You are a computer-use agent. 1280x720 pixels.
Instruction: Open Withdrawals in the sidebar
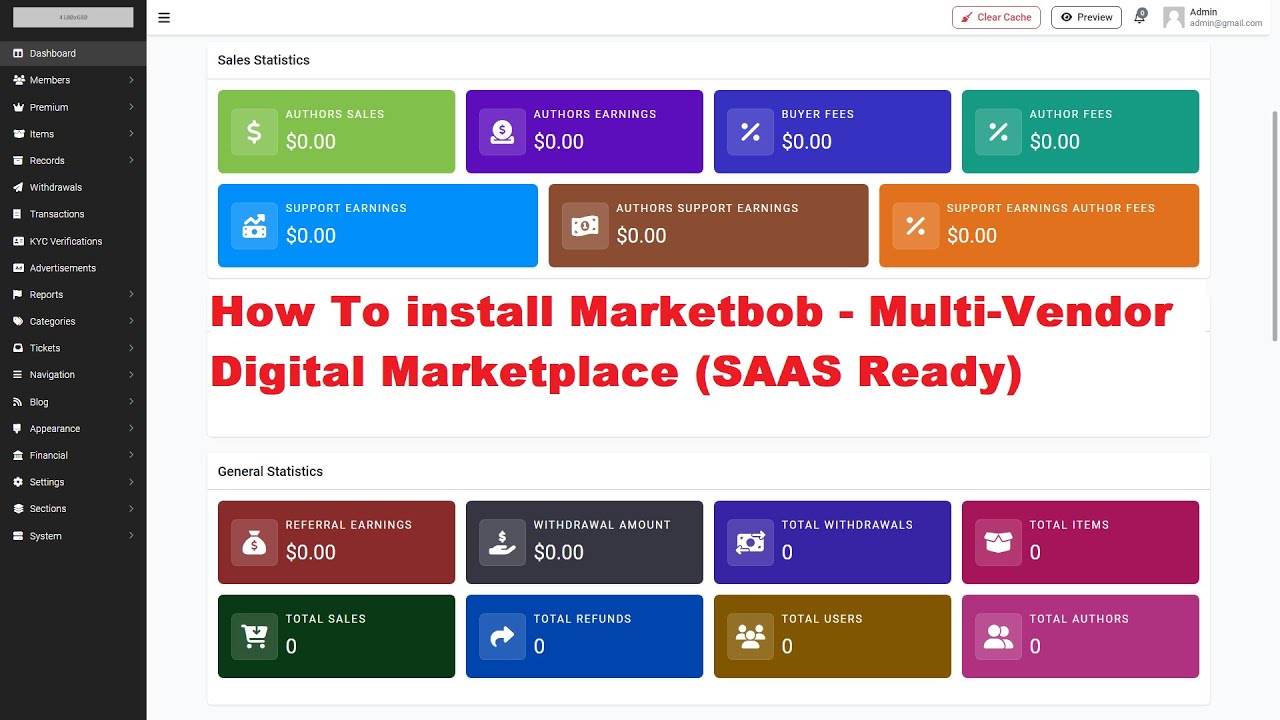coord(73,187)
